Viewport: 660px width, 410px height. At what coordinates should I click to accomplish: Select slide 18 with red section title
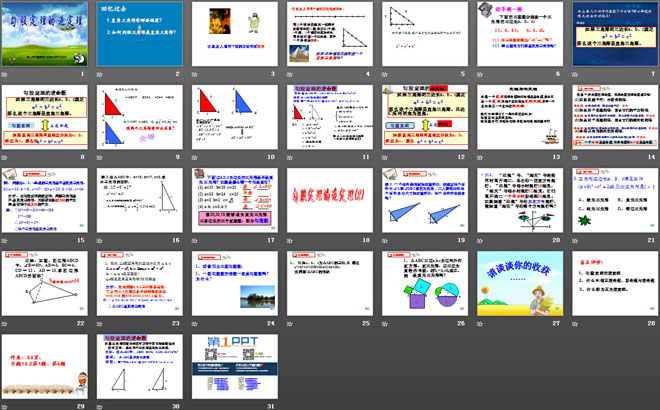(x=330, y=201)
